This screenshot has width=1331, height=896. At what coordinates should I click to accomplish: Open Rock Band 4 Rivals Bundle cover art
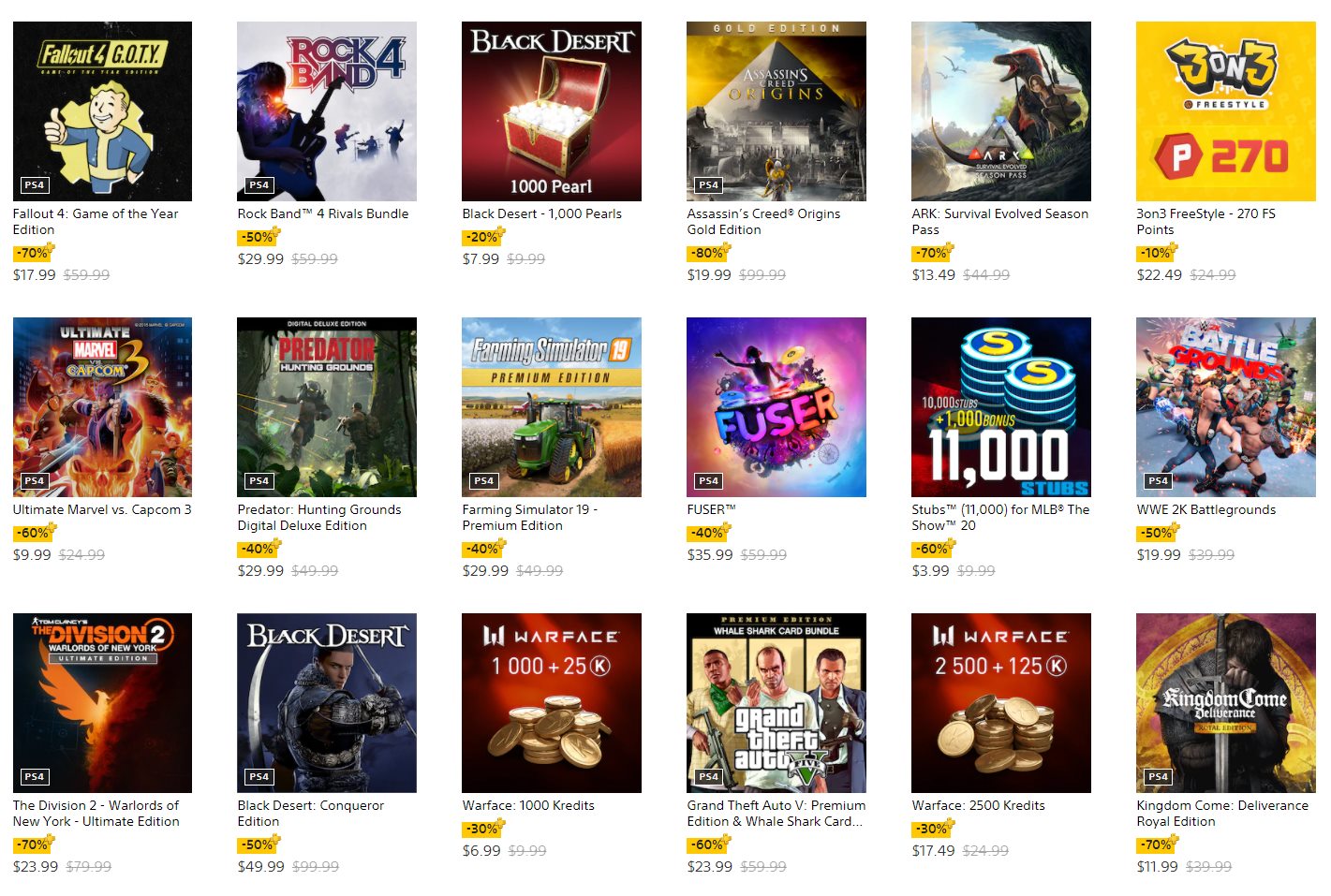pyautogui.click(x=327, y=111)
